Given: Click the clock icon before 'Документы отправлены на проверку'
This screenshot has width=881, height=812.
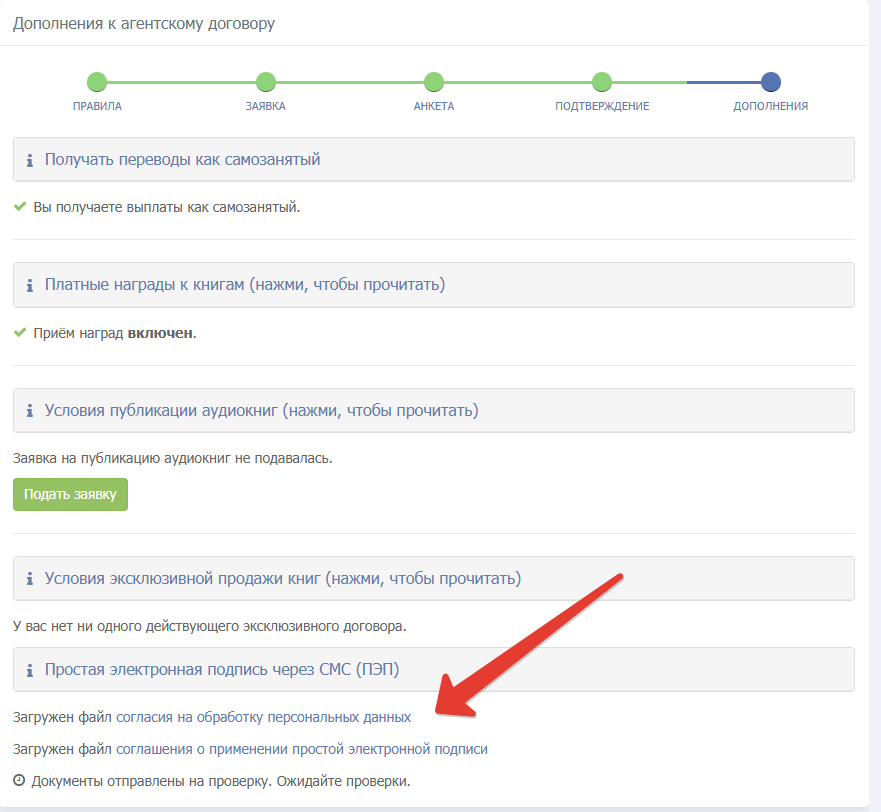Looking at the screenshot, I should click(19, 781).
